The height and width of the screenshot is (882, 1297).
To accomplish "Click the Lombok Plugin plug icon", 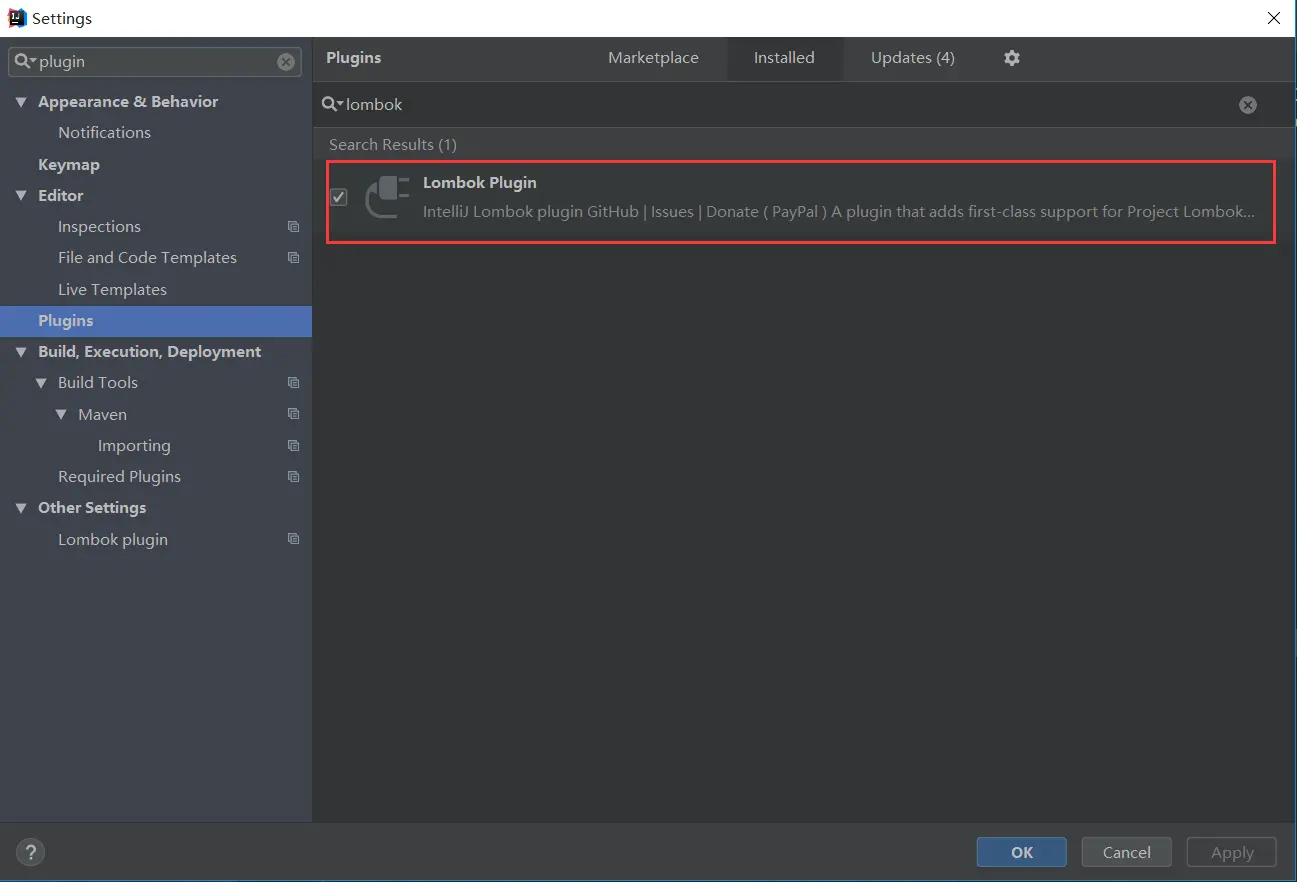I will [x=387, y=197].
